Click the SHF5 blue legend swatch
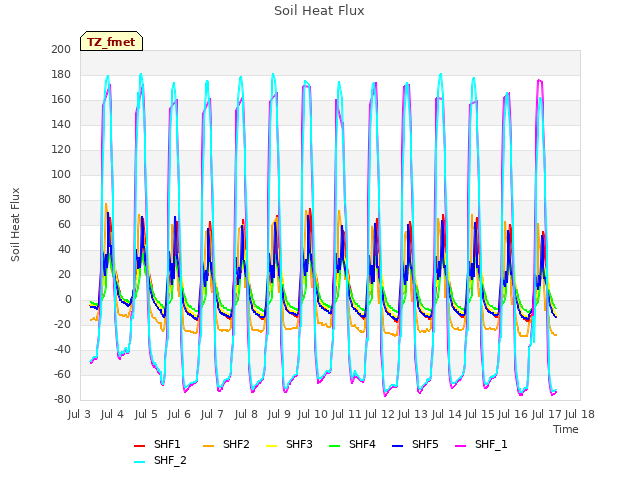640x480 pixels. tap(398, 446)
